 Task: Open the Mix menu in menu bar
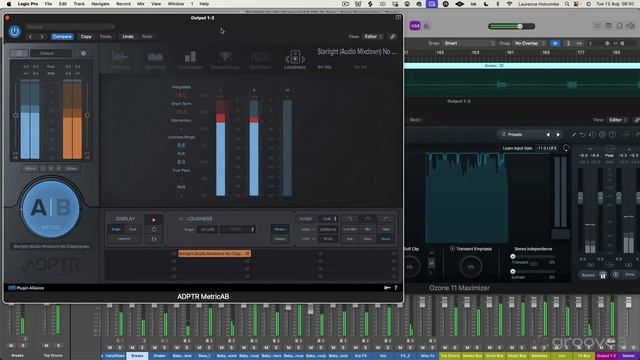140,4
